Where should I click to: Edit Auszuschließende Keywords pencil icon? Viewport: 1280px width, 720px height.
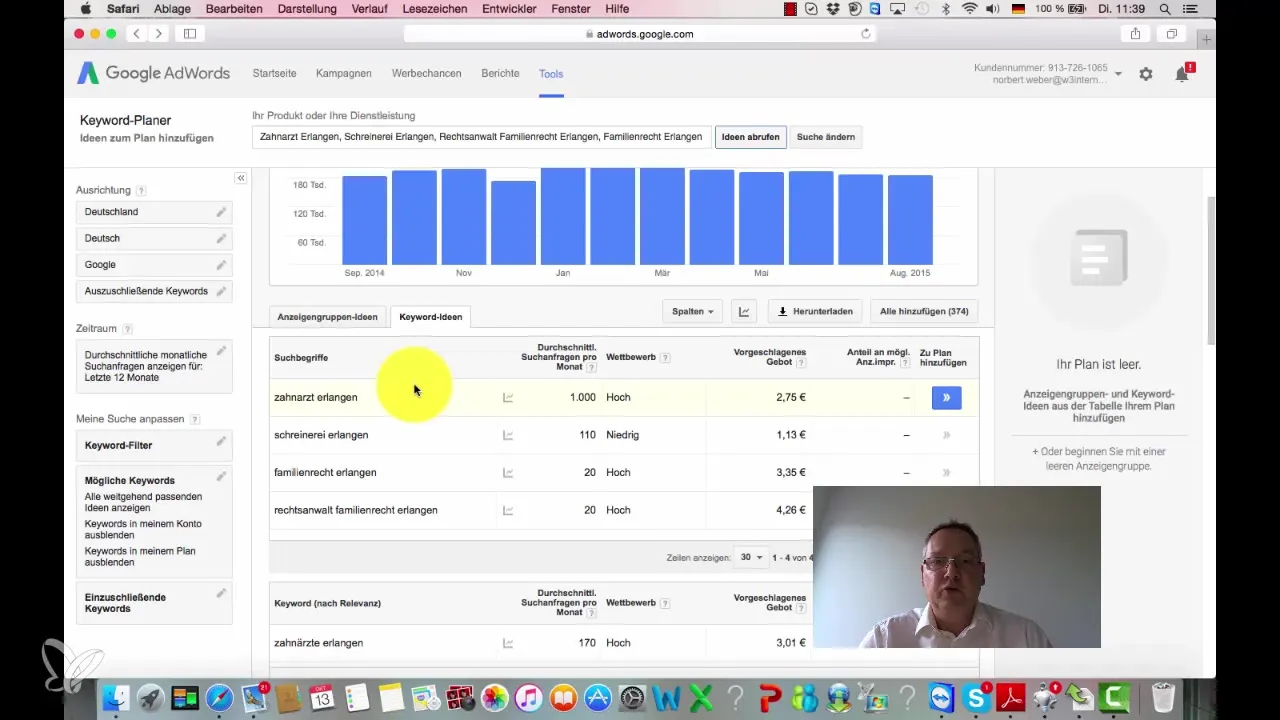[x=221, y=291]
